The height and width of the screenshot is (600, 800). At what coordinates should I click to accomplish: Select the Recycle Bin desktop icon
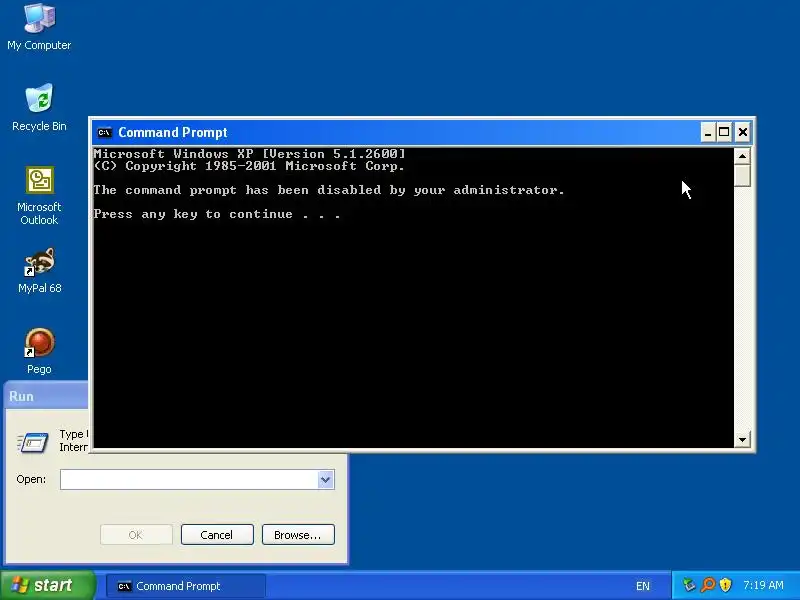[x=39, y=107]
